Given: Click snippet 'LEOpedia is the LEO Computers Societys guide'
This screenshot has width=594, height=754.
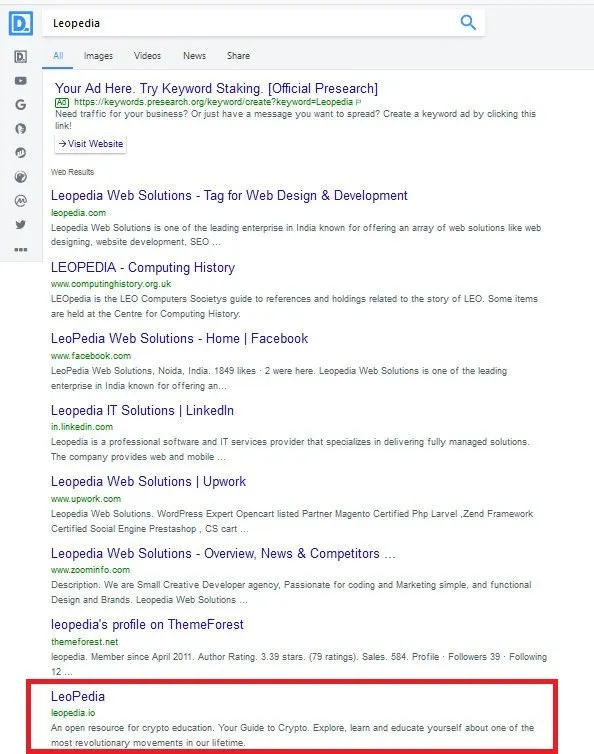Looking at the screenshot, I should [x=294, y=306].
